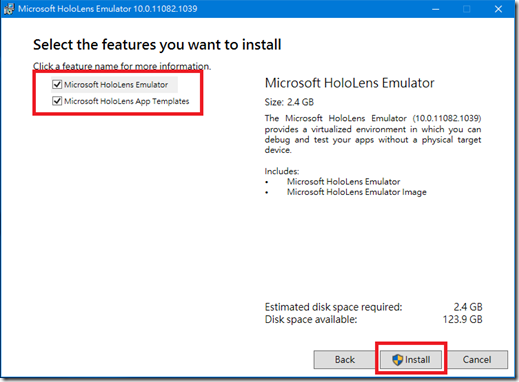Click 'Microsoft HoloLens Emulator Image' list entry
This screenshot has height=382, width=519.
click(x=357, y=192)
